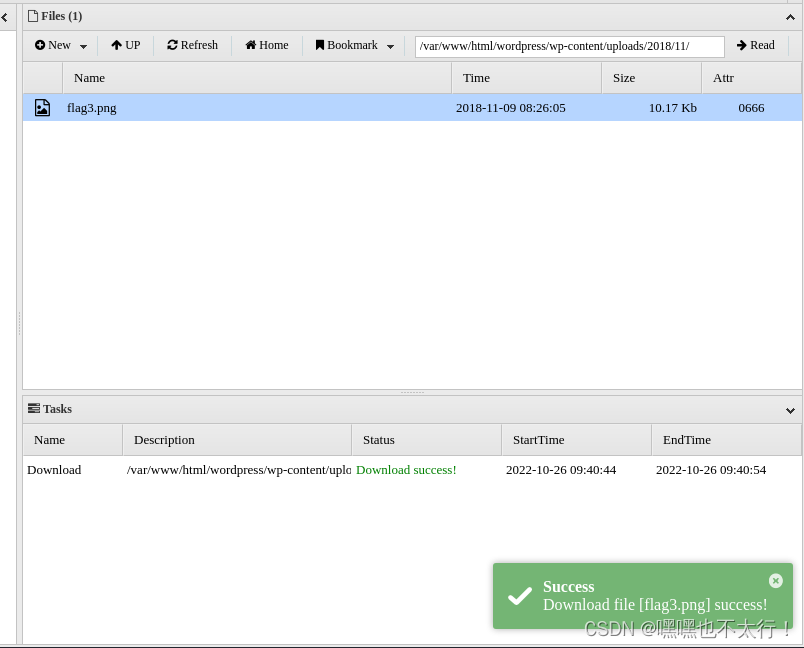Click the 'Download file [flag3.png] success!' message
The image size is (804, 648).
tap(655, 605)
